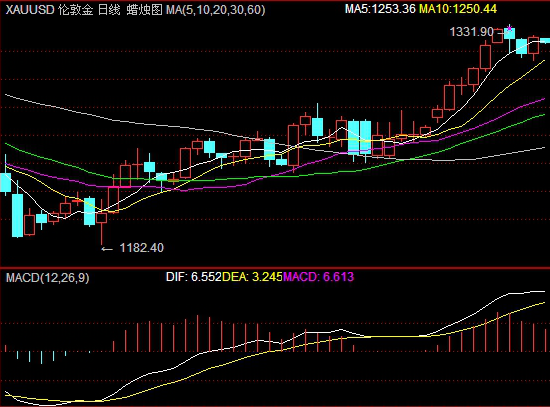Click the MA5:1253.36 value
Screen dimensions: 550x407
tap(380, 9)
